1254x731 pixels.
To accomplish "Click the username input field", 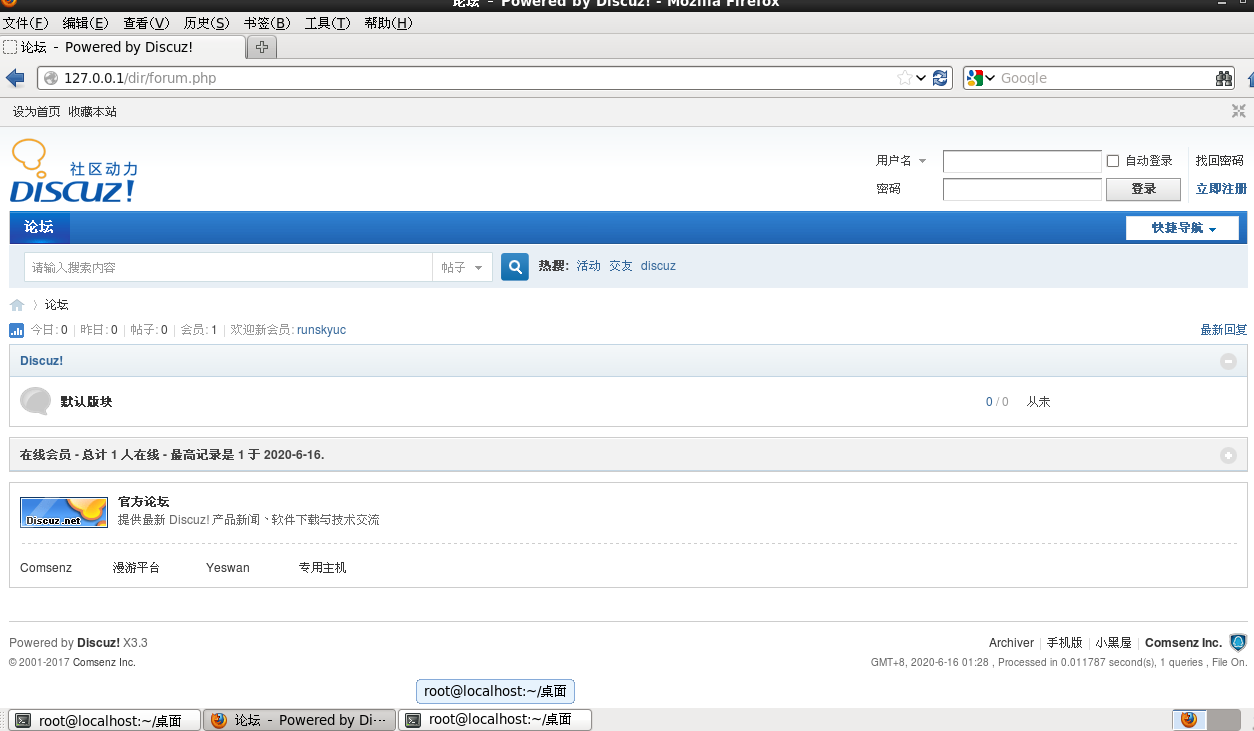I will click(1022, 161).
